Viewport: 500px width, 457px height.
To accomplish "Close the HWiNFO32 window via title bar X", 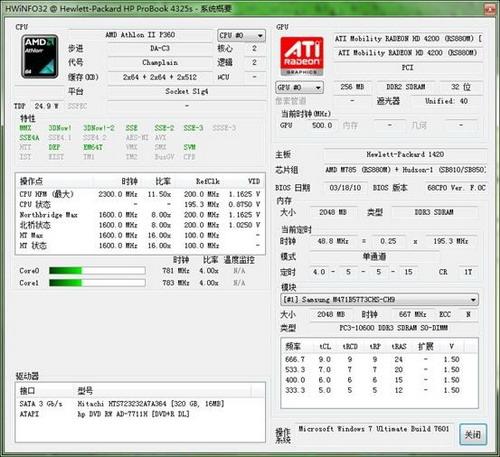I will [490, 9].
